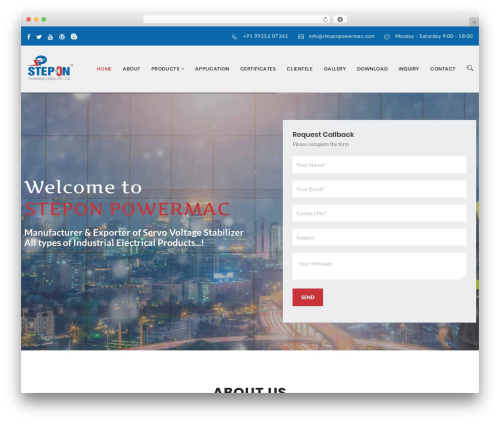
Task: Expand the Products dropdown menu
Action: tap(167, 69)
